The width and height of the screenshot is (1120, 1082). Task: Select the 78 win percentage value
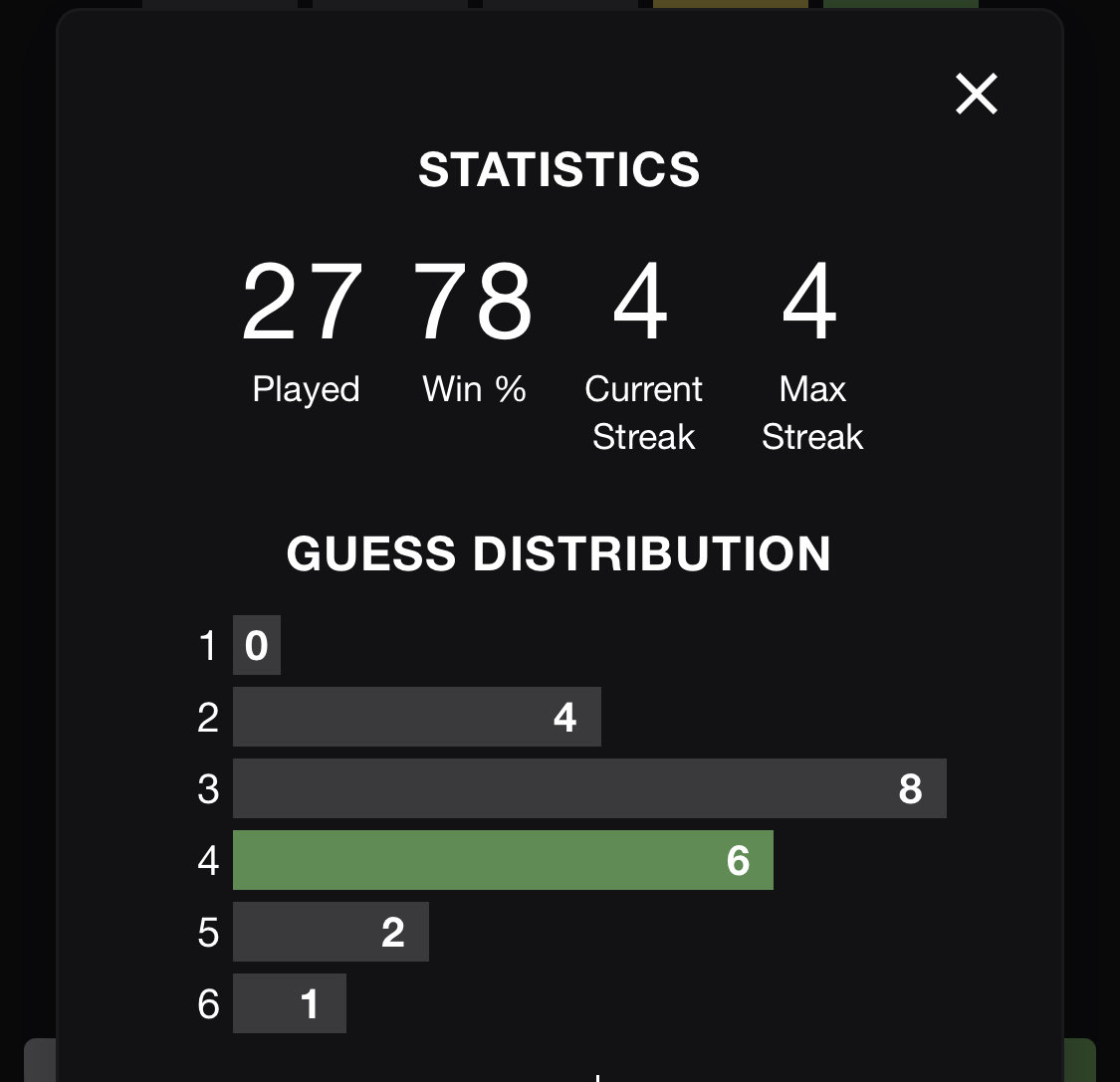point(473,302)
